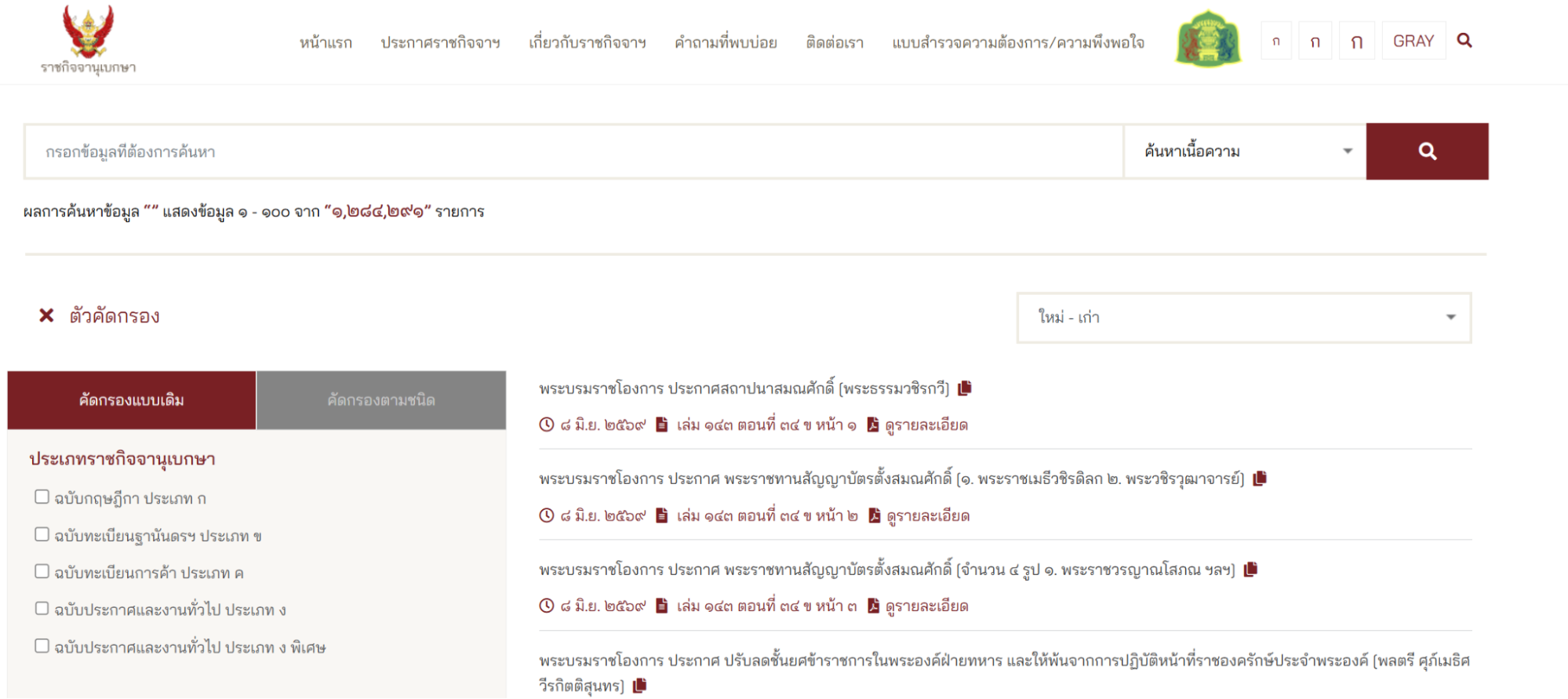This screenshot has height=699, width=1568.
Task: Click เล่ม ๑๔๓ ตอนที่ ๓๔ ข หน้า ๒
Action: coord(767,515)
